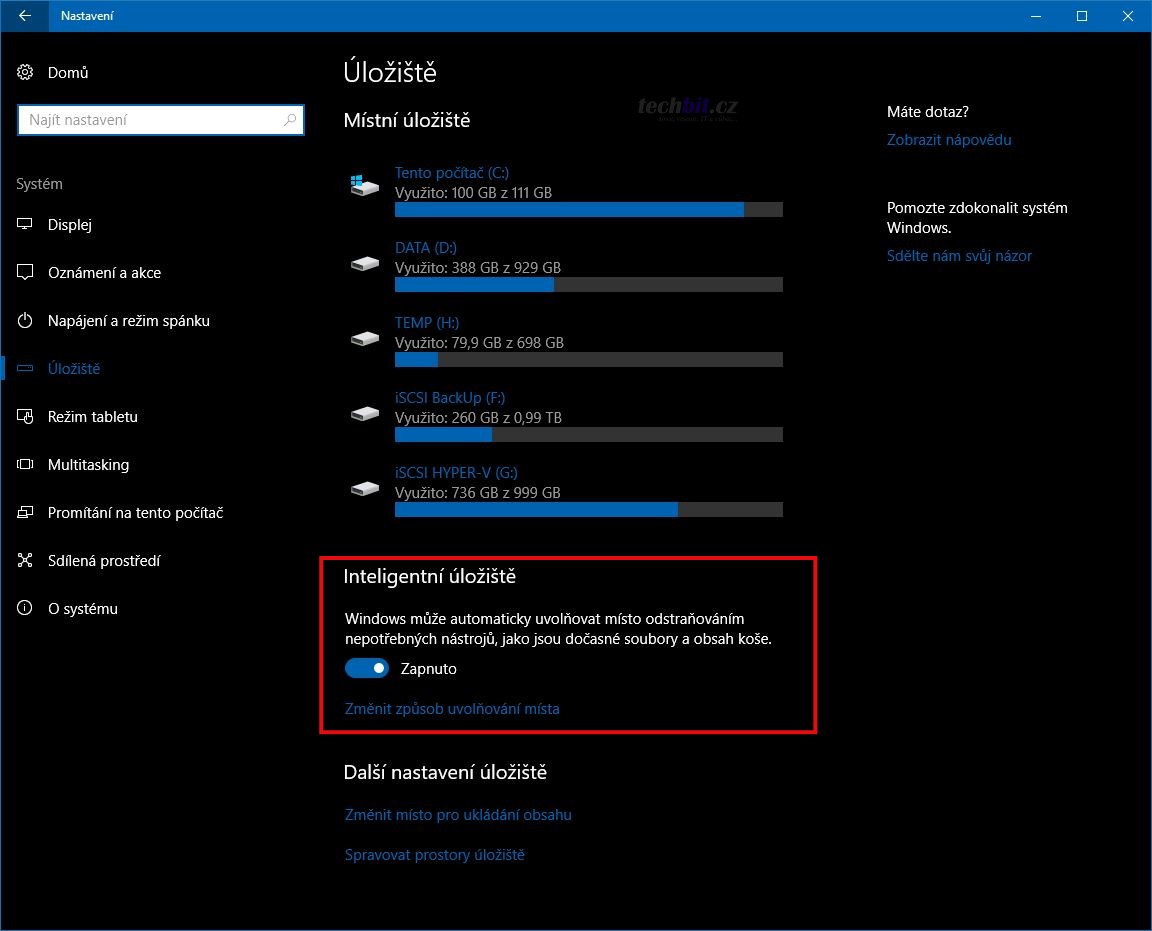Open Promítání na tento počítač
1152x931 pixels.
click(135, 512)
